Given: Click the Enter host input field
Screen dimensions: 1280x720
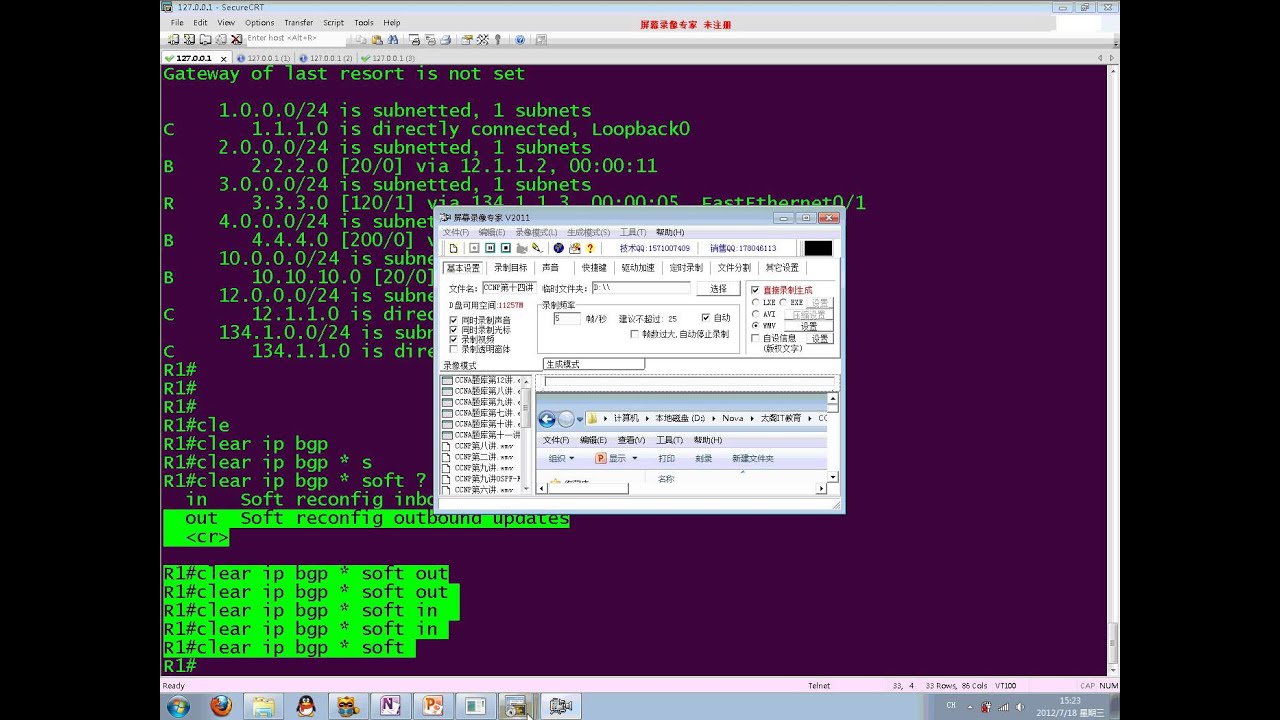Looking at the screenshot, I should 295,39.
